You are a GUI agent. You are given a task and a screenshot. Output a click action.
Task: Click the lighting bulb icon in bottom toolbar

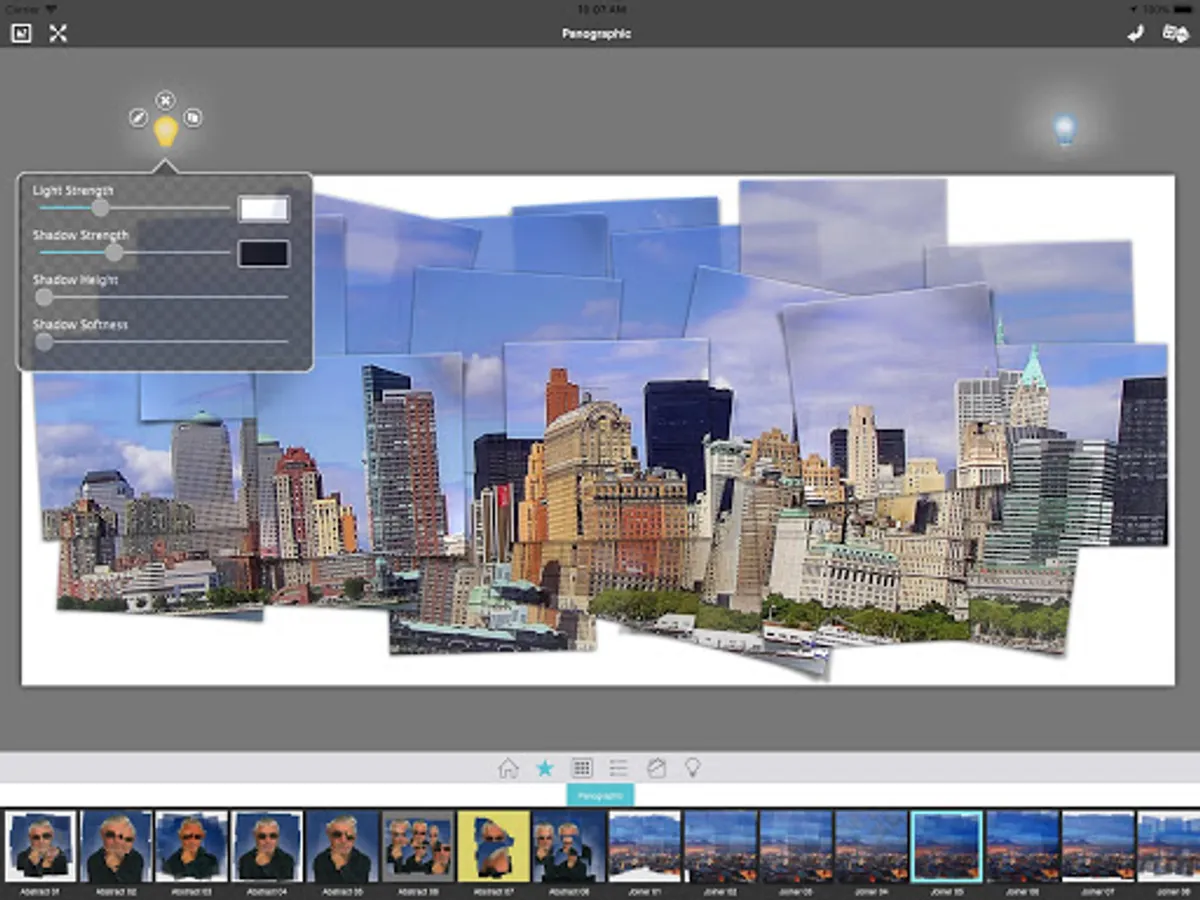click(692, 768)
